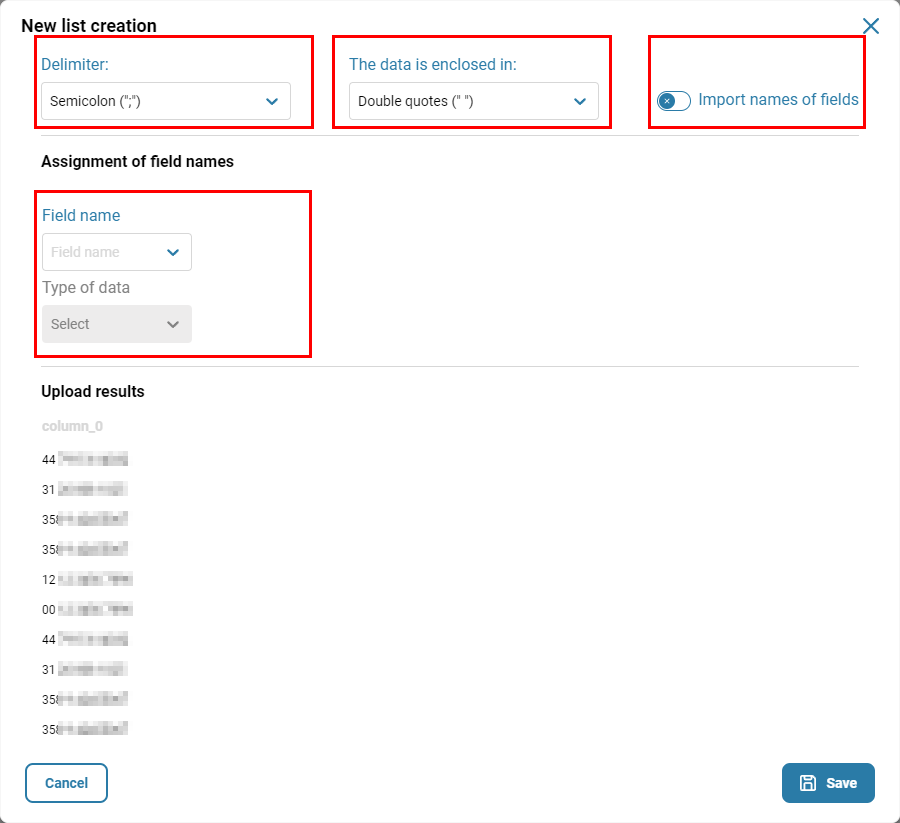Click the Import names of fields label

click(778, 100)
